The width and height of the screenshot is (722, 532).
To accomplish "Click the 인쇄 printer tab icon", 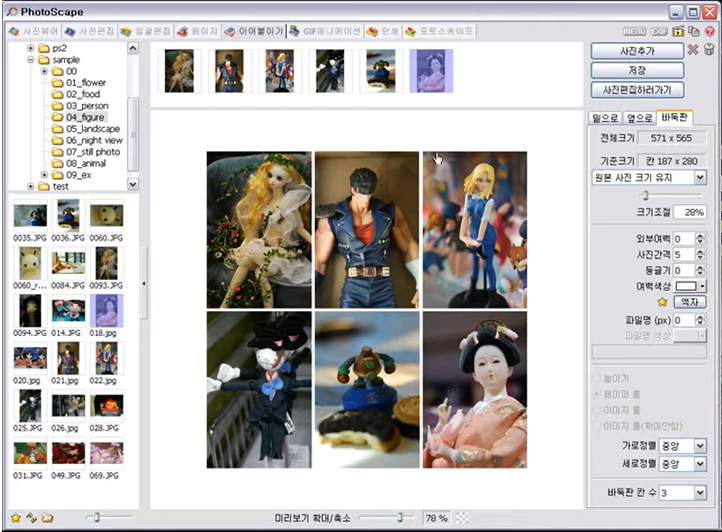I will [372, 31].
